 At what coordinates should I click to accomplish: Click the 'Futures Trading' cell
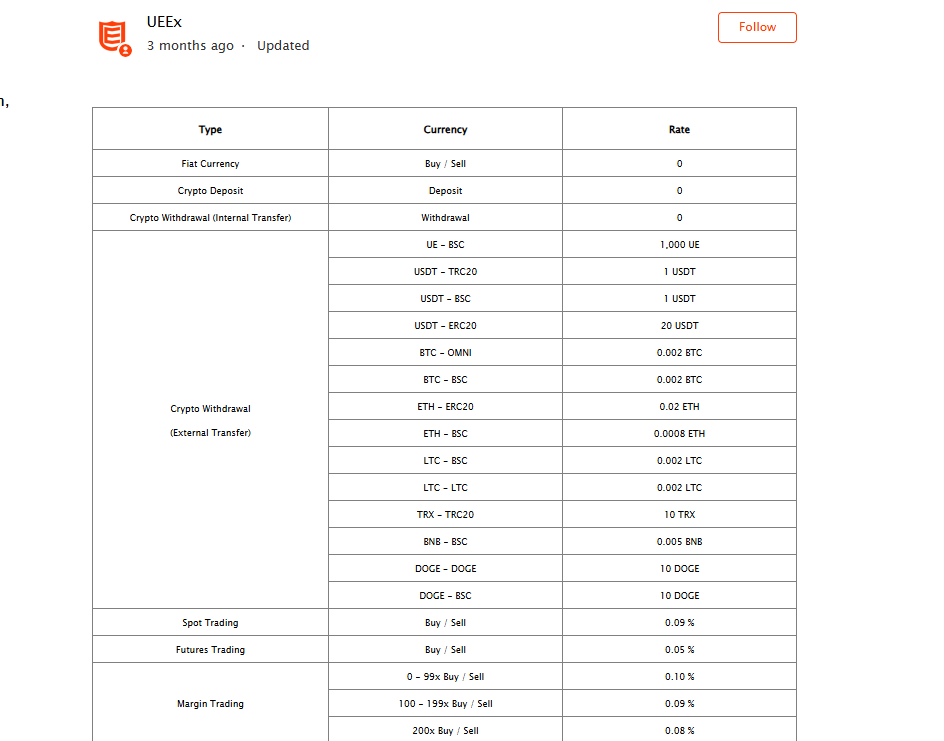pyautogui.click(x=210, y=650)
